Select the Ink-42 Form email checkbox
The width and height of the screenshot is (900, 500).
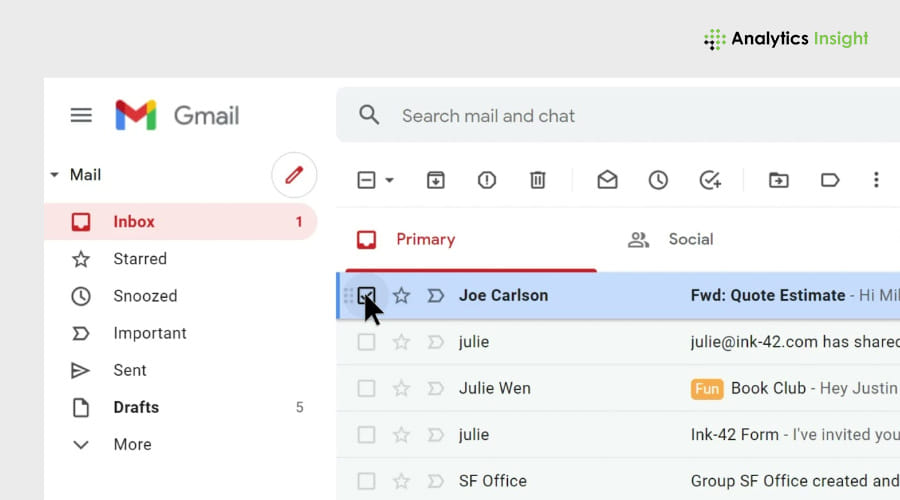(366, 435)
